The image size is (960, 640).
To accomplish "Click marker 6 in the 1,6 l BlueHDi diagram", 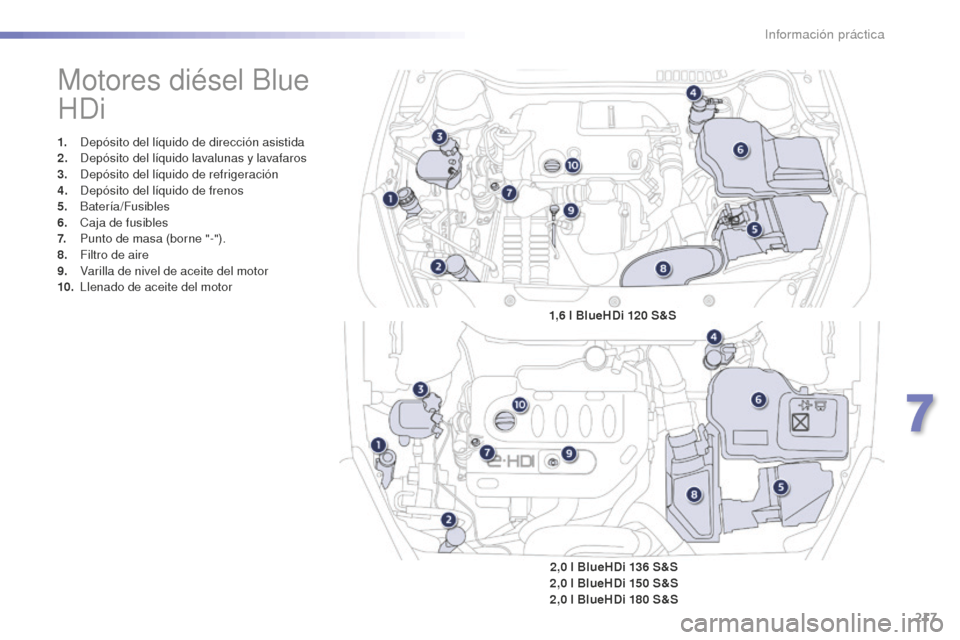I will coord(740,149).
